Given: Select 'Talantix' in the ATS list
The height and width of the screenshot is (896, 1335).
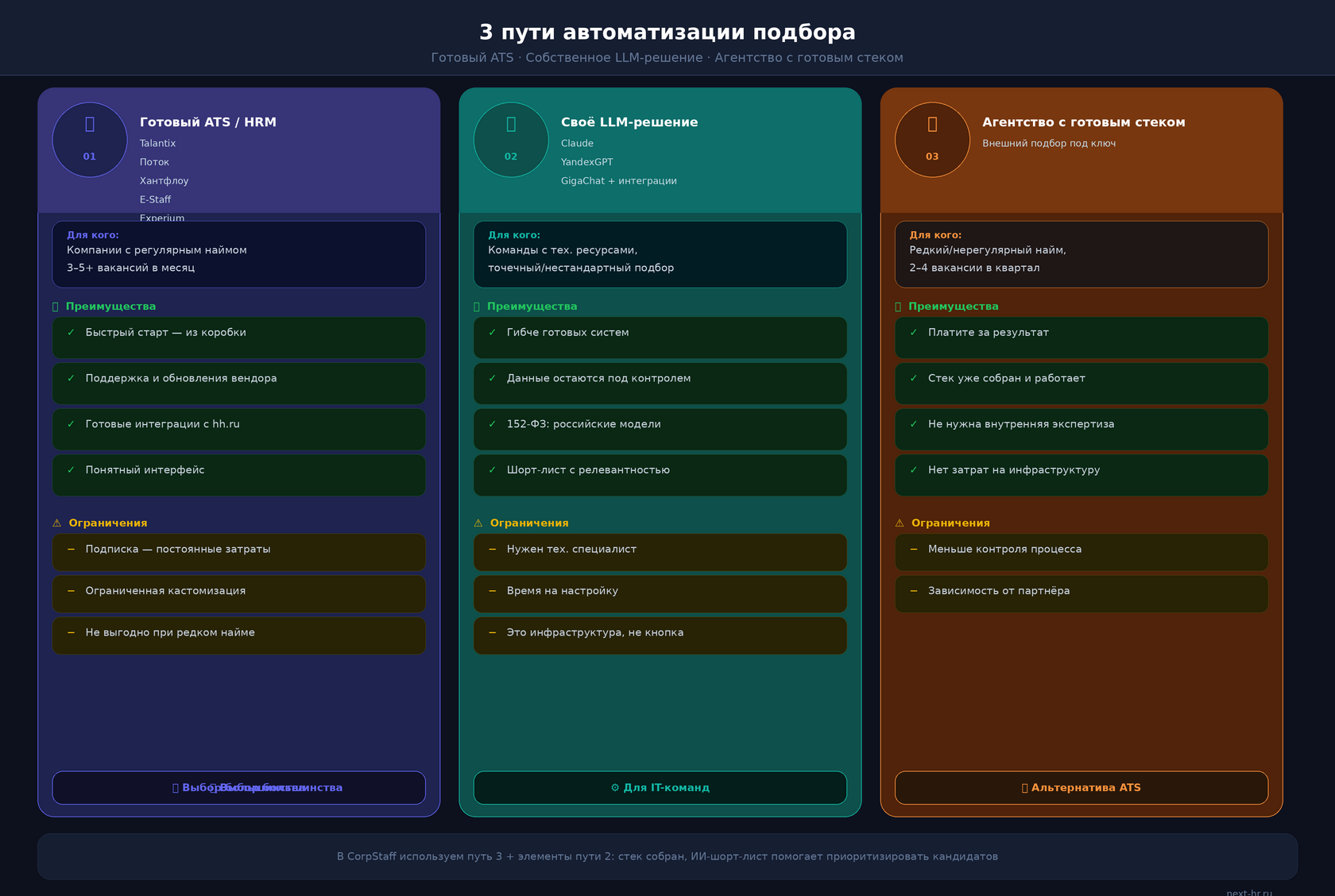Looking at the screenshot, I should (157, 144).
